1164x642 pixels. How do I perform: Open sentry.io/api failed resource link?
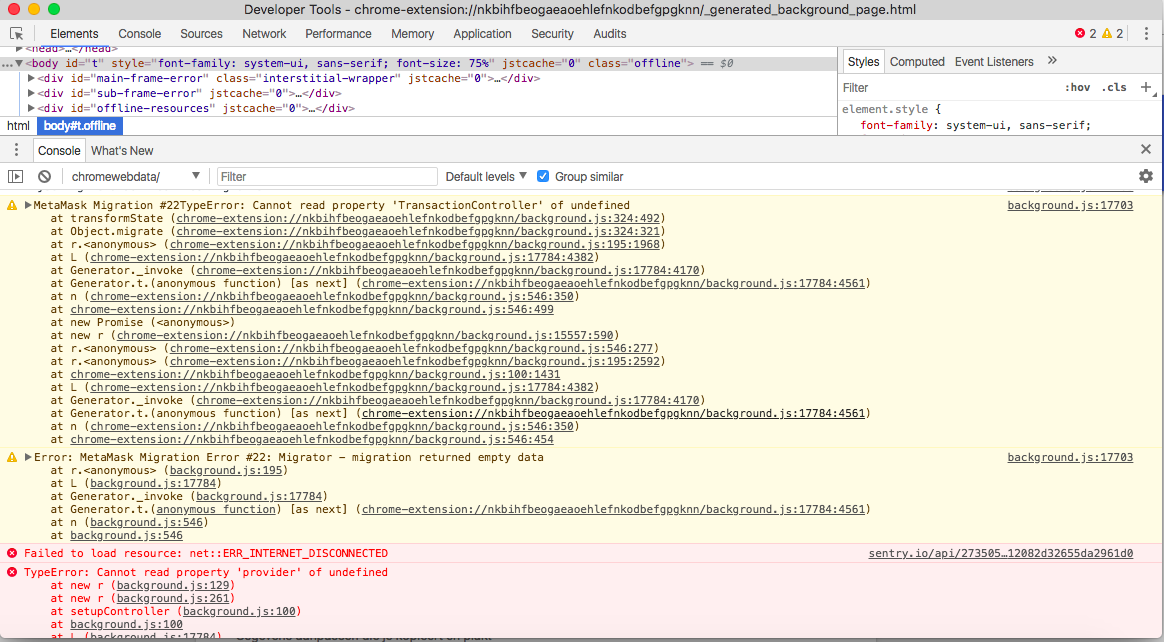click(x=1001, y=553)
